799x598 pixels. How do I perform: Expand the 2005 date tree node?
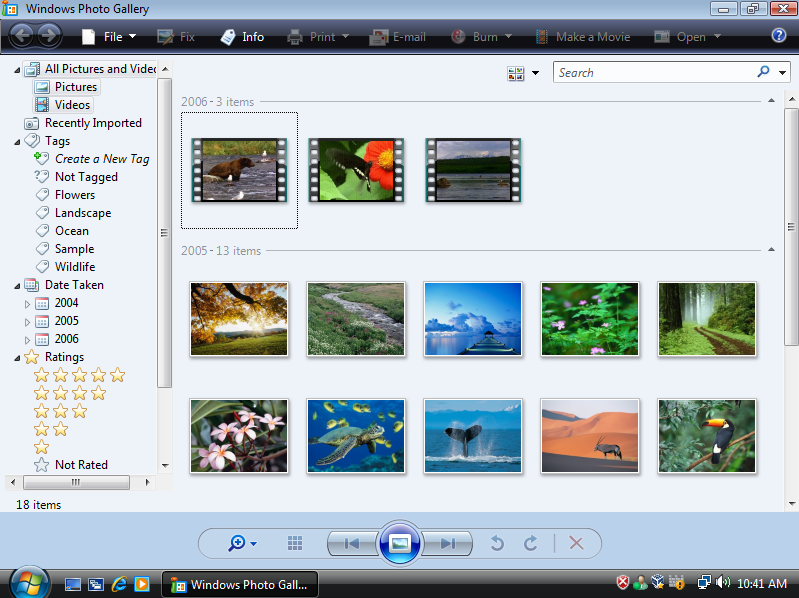pos(28,321)
